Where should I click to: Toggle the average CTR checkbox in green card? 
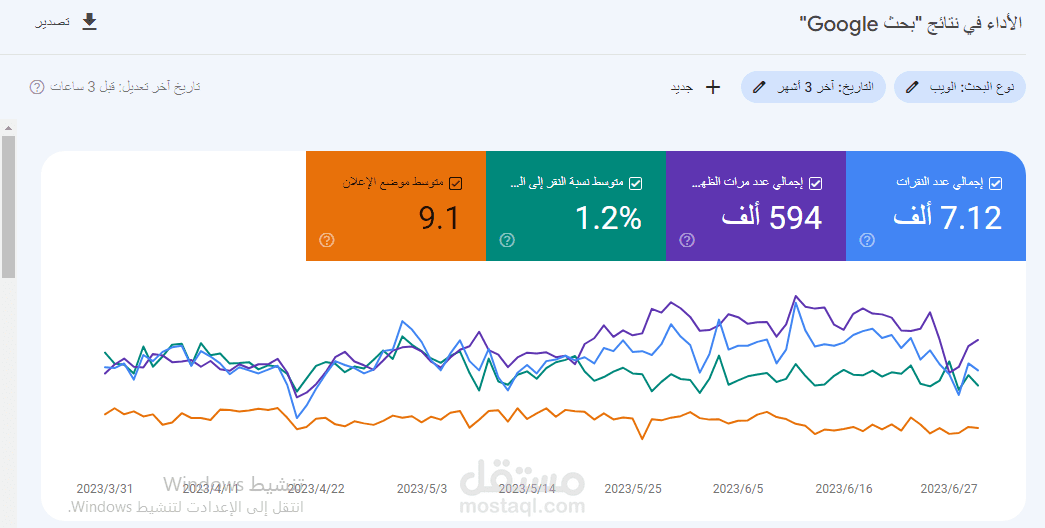coord(635,183)
